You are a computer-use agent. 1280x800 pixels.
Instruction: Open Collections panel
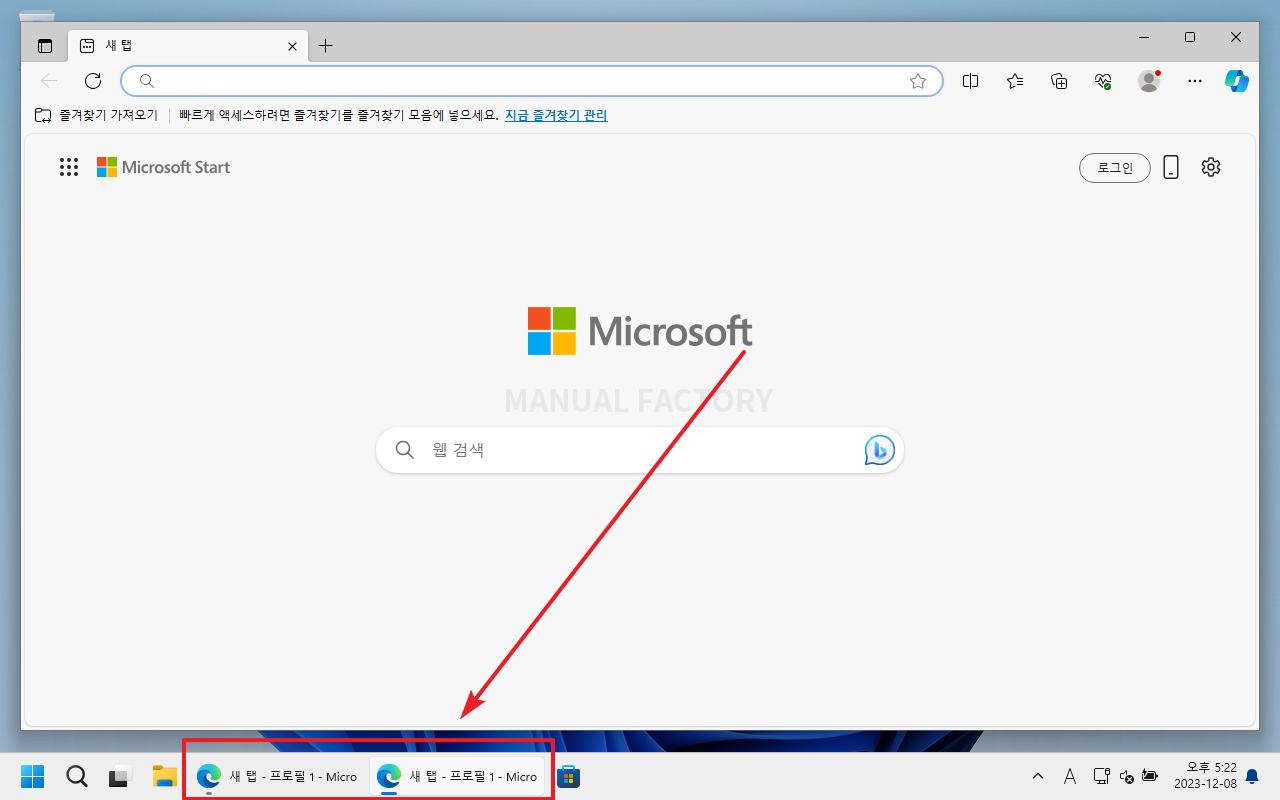coord(1060,81)
